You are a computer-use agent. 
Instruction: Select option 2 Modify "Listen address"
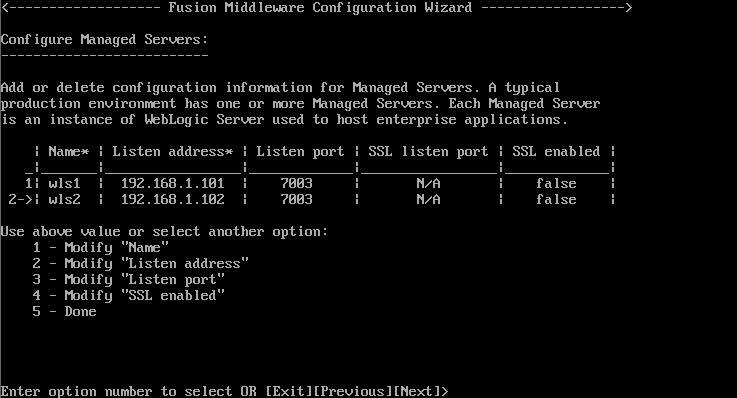coord(141,264)
